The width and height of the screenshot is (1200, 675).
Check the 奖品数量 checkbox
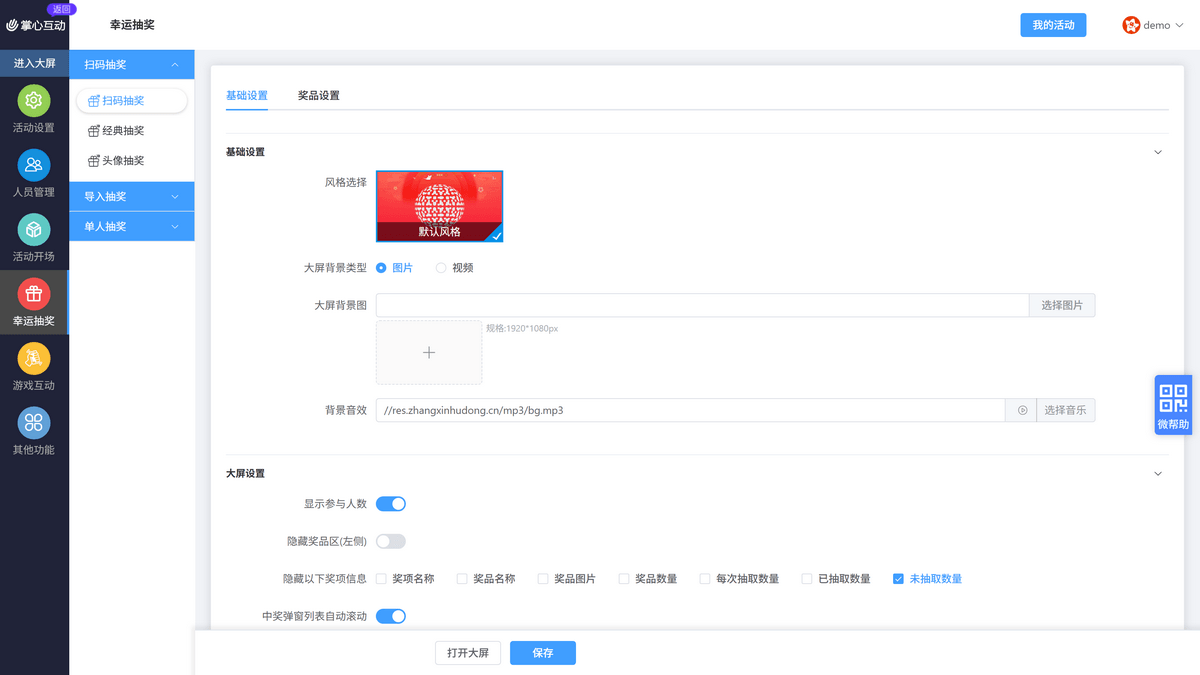(624, 579)
